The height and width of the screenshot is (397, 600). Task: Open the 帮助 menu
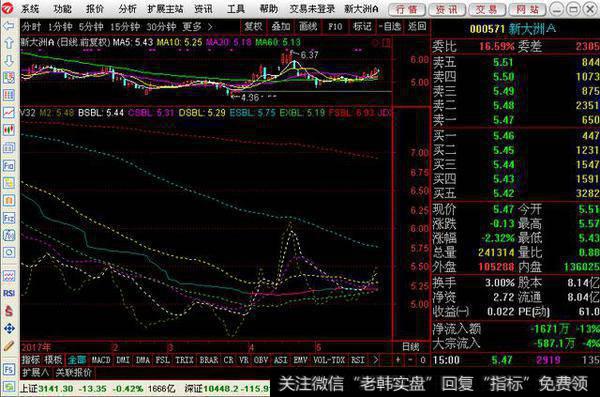tap(269, 8)
